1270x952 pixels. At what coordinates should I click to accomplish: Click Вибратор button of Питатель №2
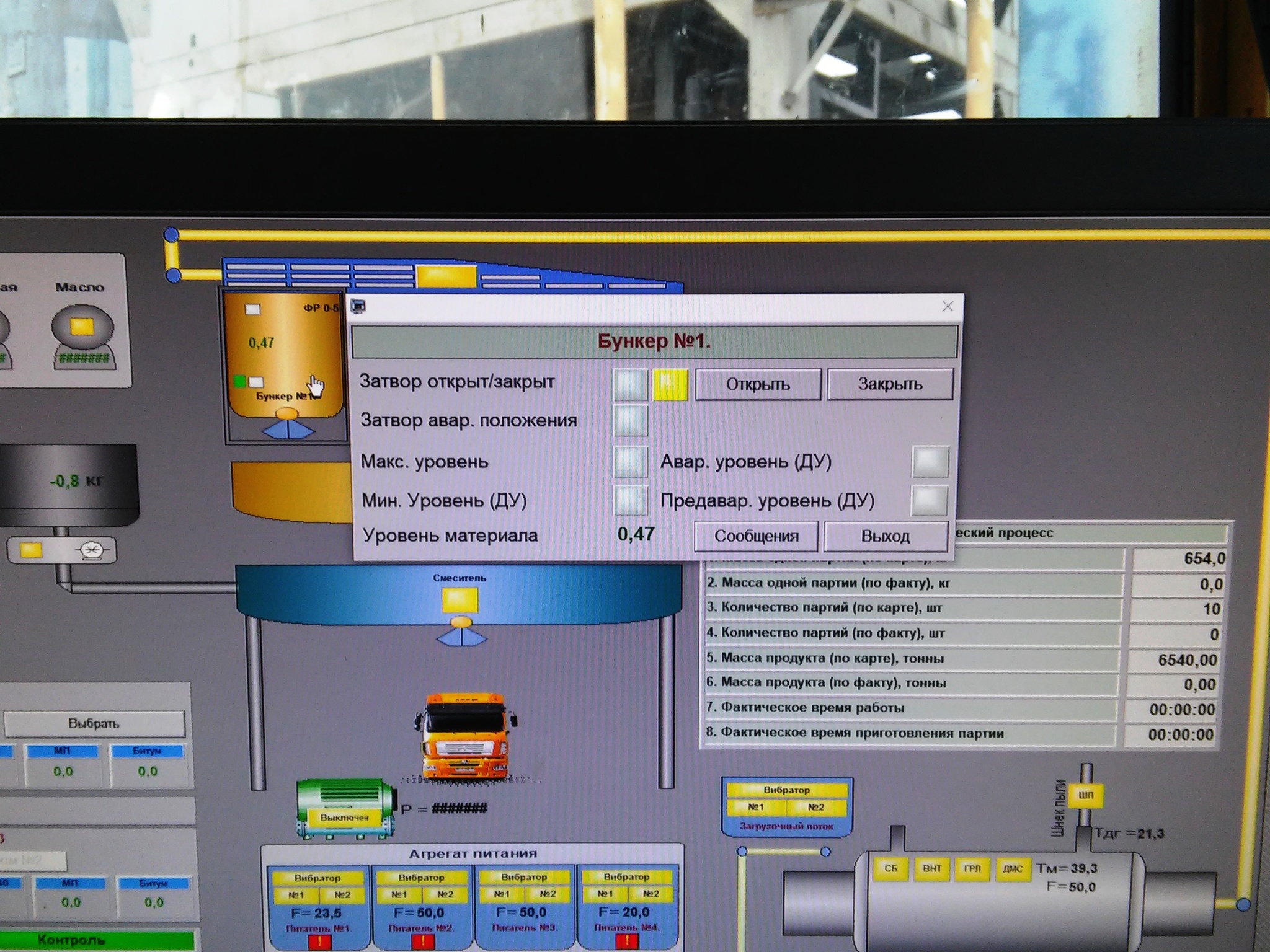(x=421, y=878)
